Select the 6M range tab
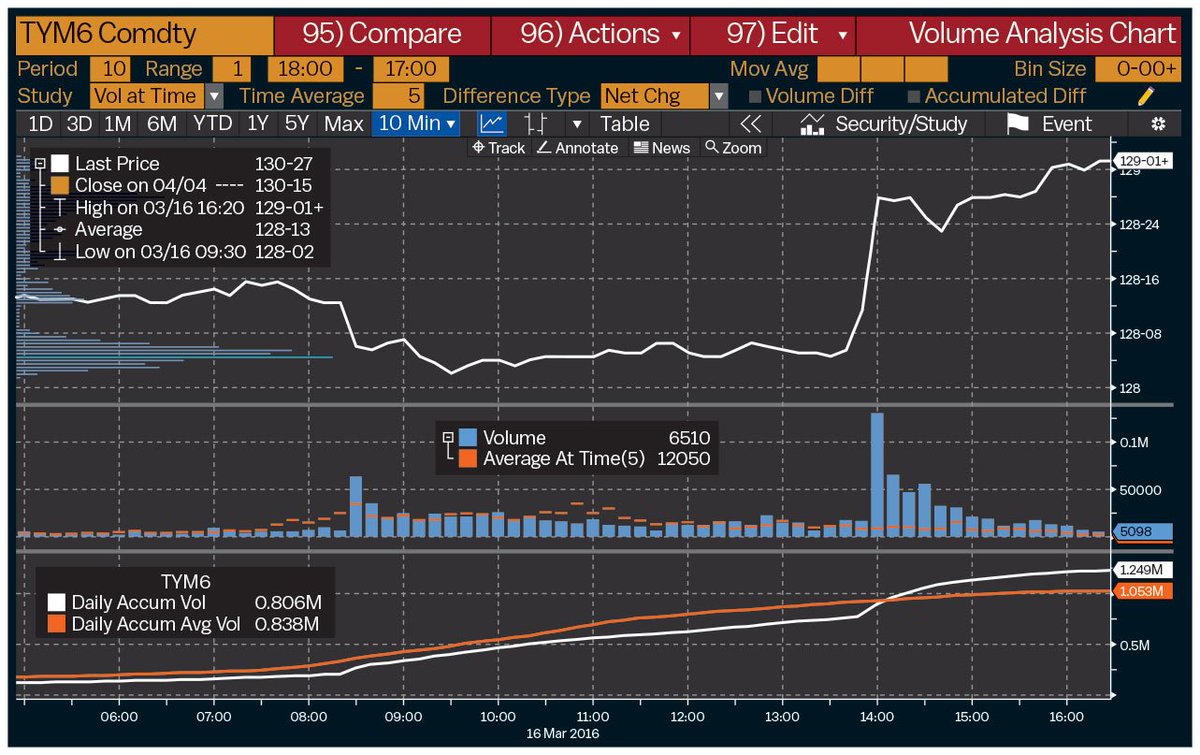Viewport: 1200px width, 755px height. [162, 124]
